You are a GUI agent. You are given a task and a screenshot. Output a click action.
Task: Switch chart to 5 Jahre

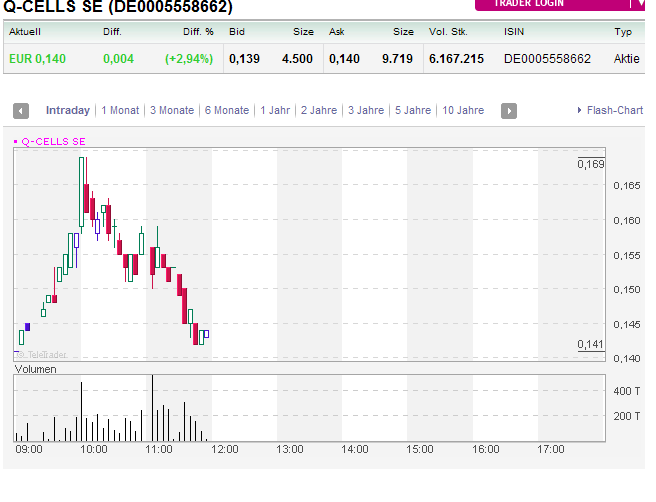pyautogui.click(x=413, y=110)
